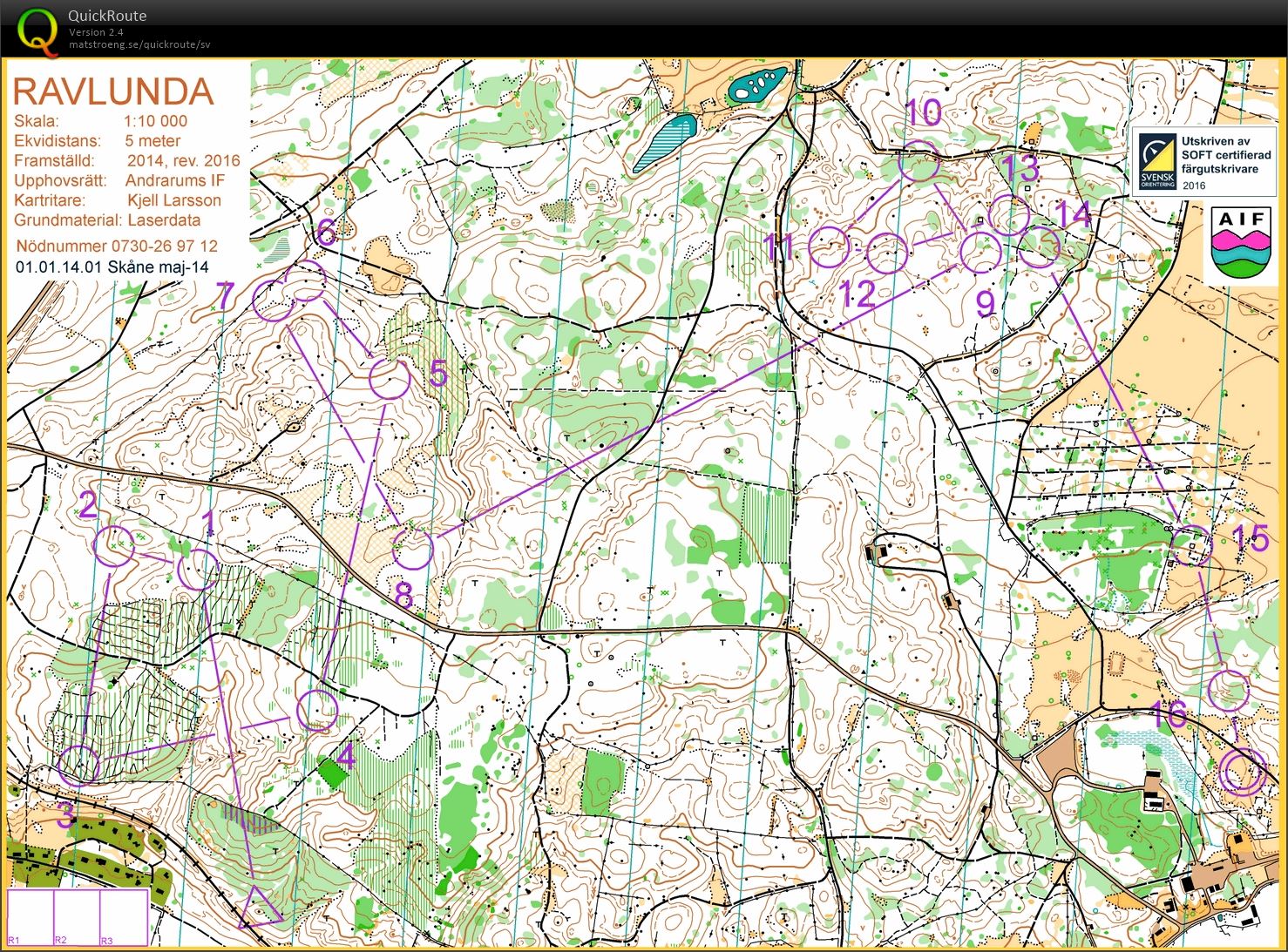
Task: Click the control number 8 label
Action: 403,595
